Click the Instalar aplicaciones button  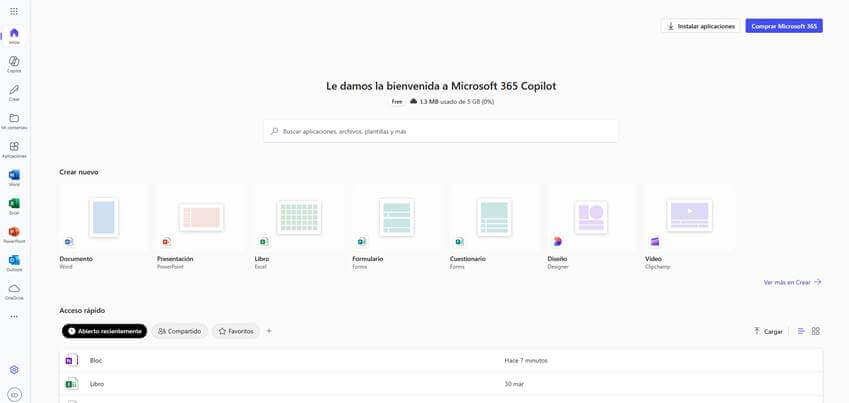tap(700, 26)
